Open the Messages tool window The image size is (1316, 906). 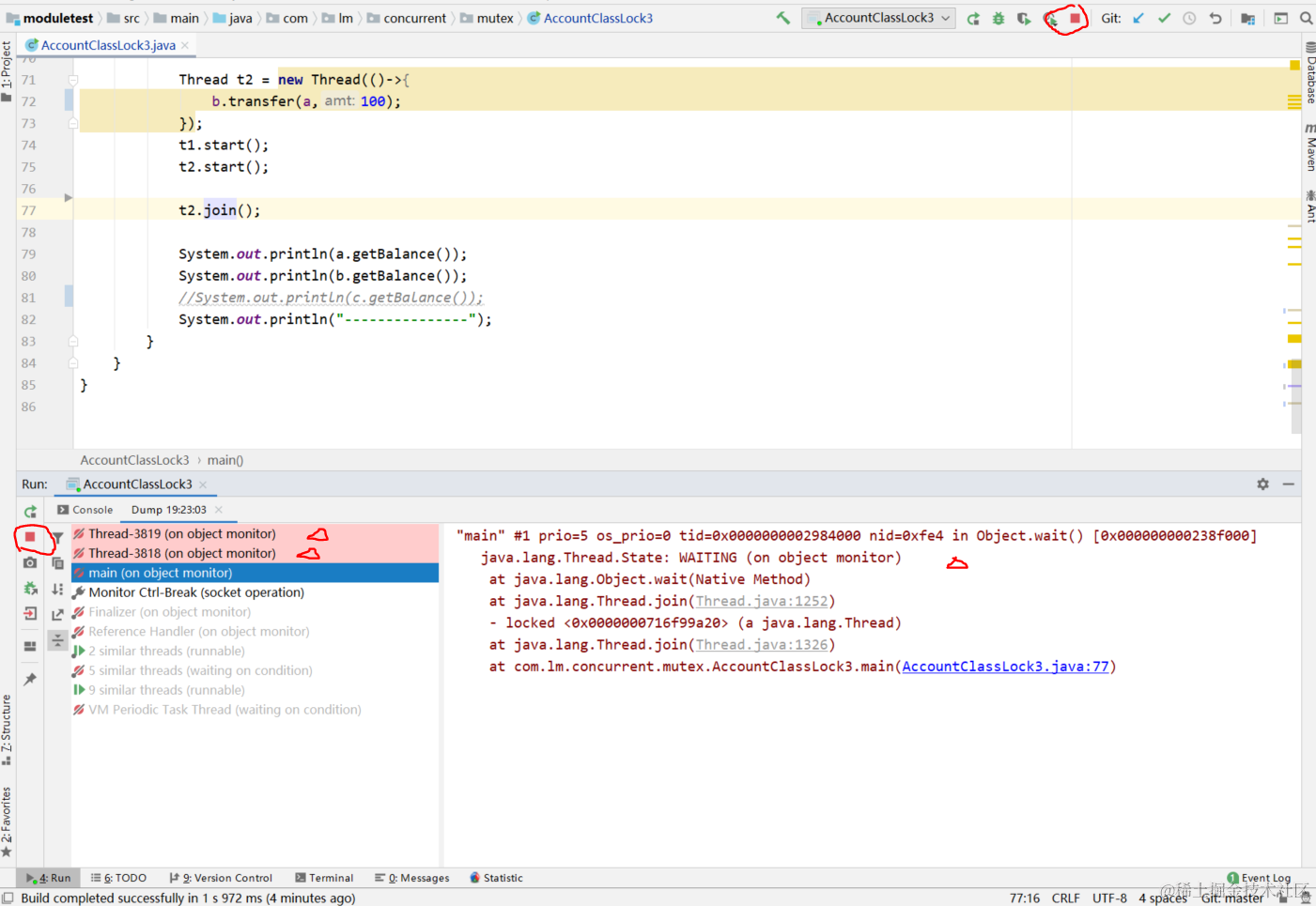tap(411, 878)
